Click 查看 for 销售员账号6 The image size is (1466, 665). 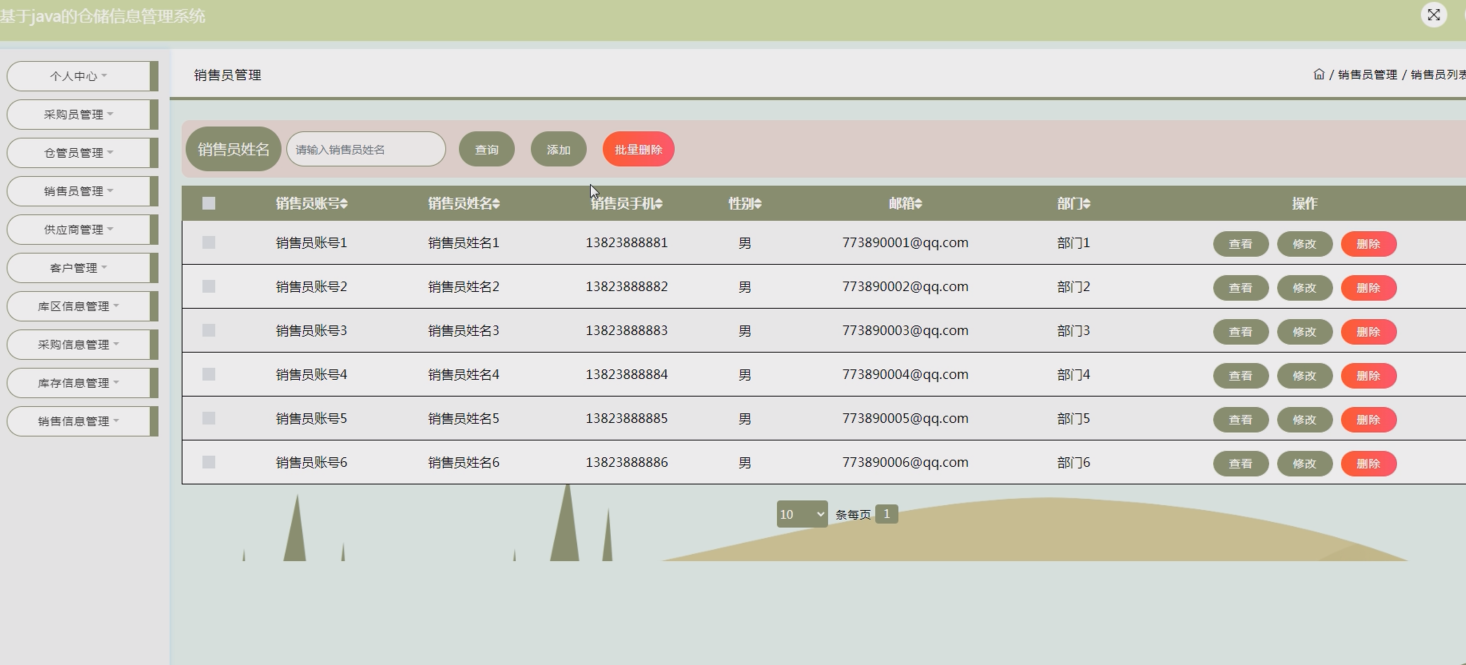[1241, 464]
